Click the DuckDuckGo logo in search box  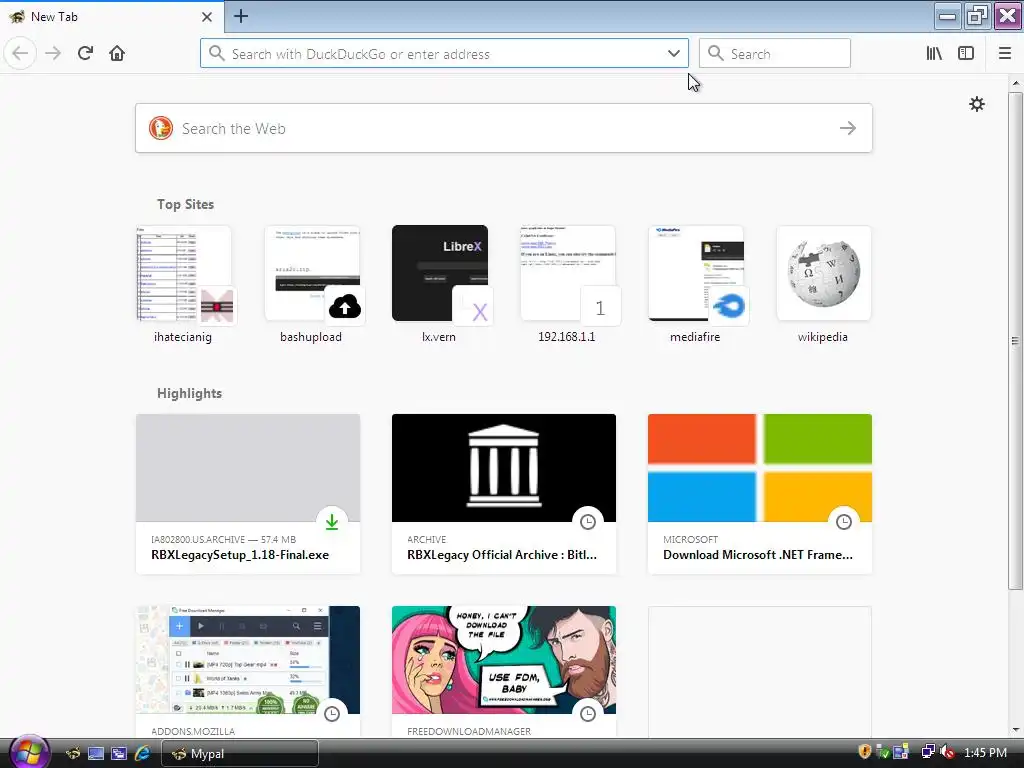click(161, 129)
